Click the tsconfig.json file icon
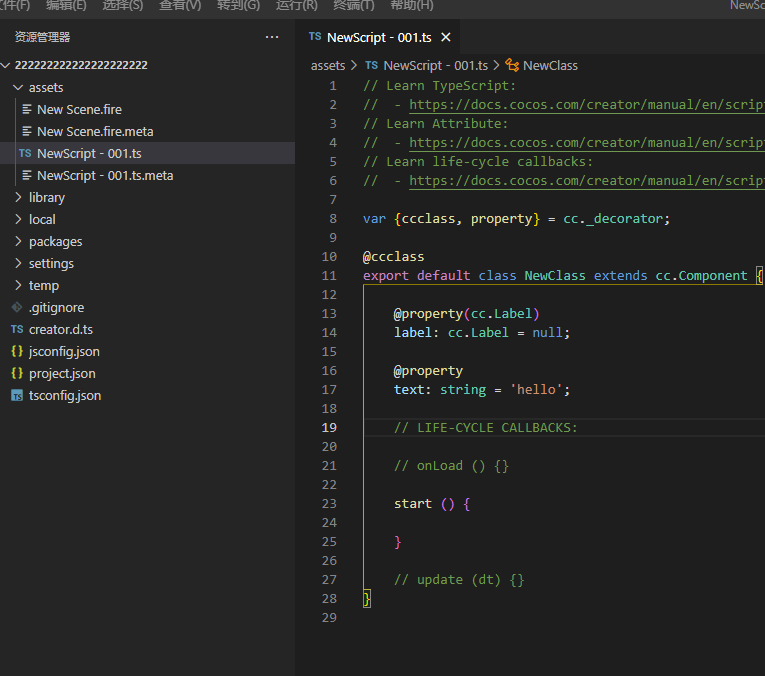The image size is (765, 676). point(17,396)
